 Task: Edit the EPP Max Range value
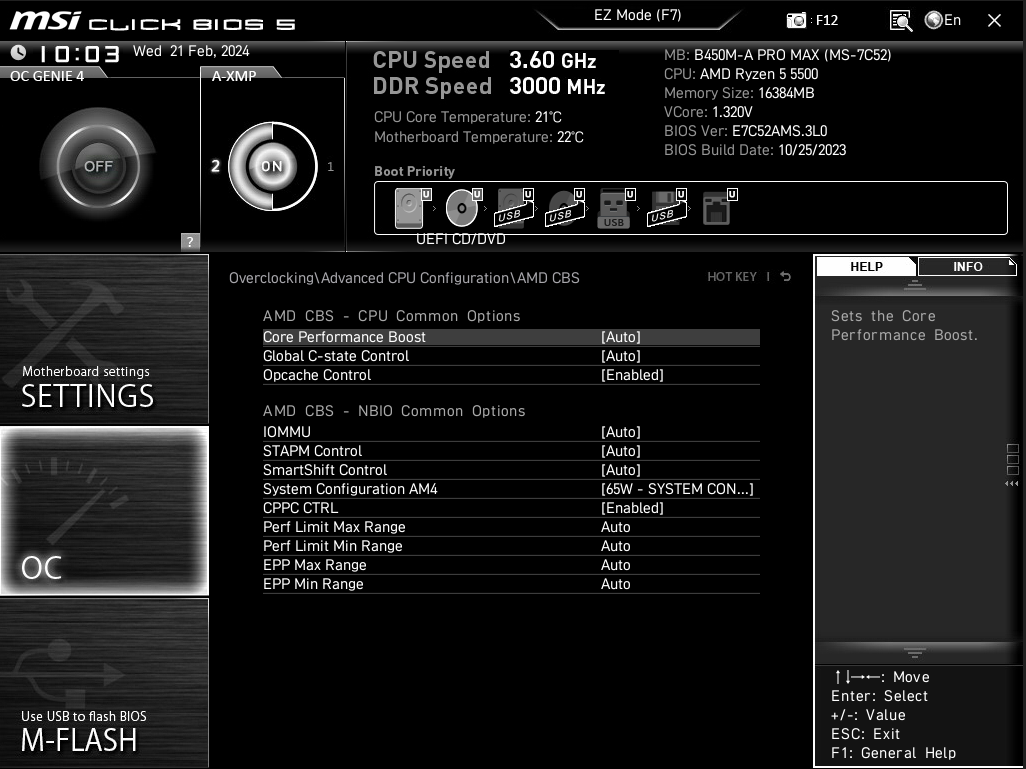click(616, 565)
